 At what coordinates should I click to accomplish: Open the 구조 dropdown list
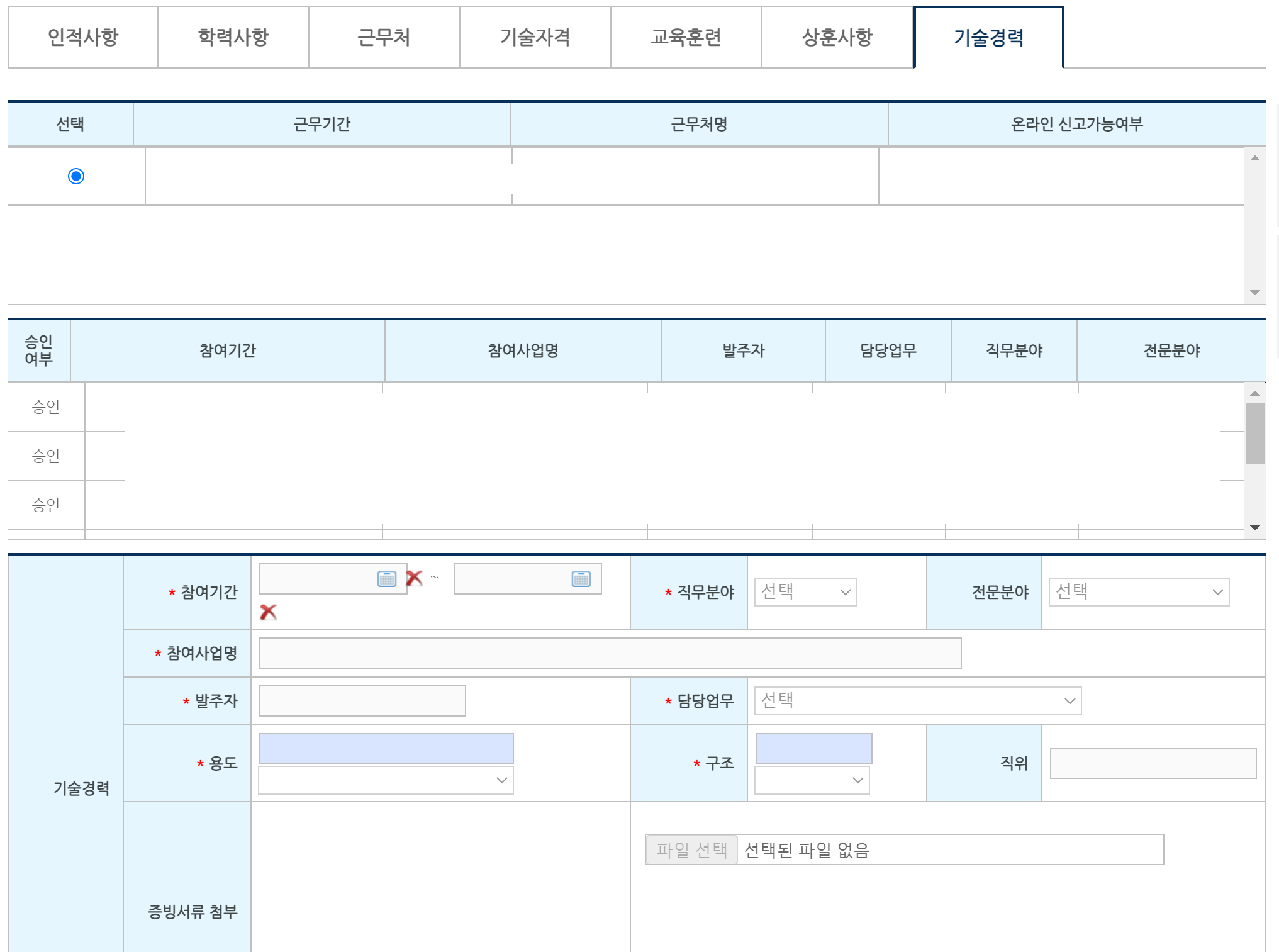(812, 780)
